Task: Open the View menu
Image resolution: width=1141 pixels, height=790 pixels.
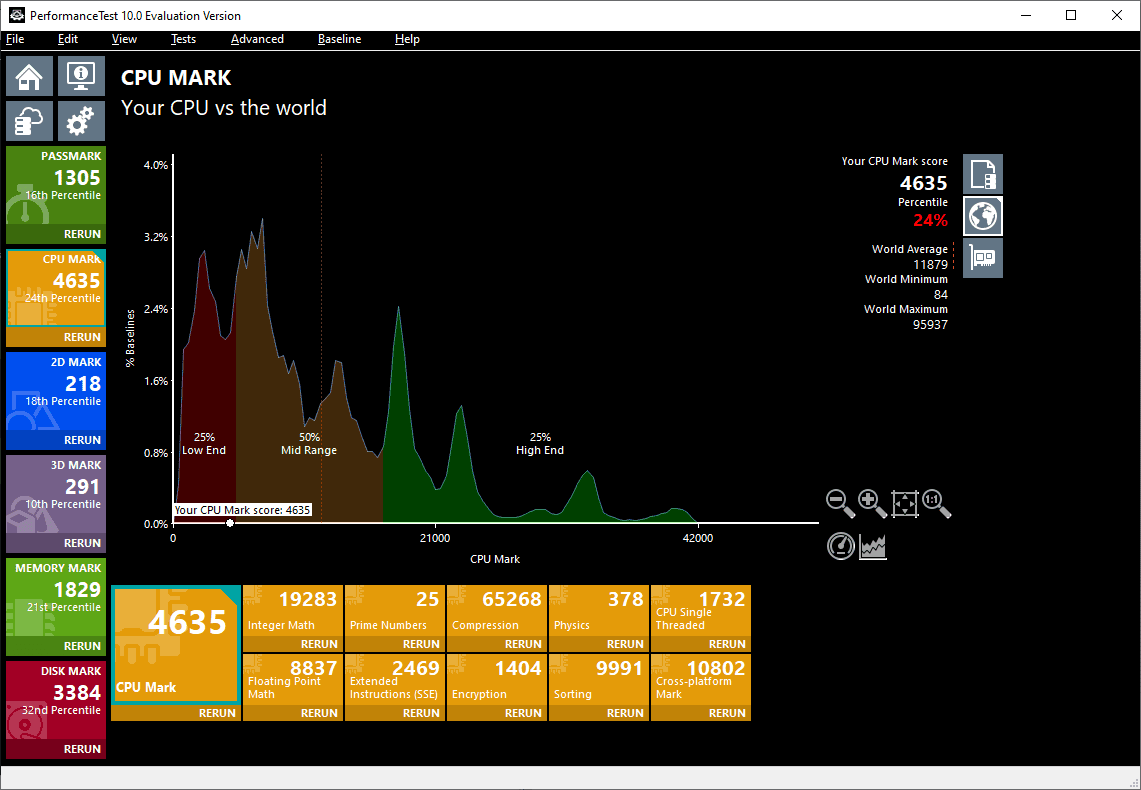Action: coord(124,39)
